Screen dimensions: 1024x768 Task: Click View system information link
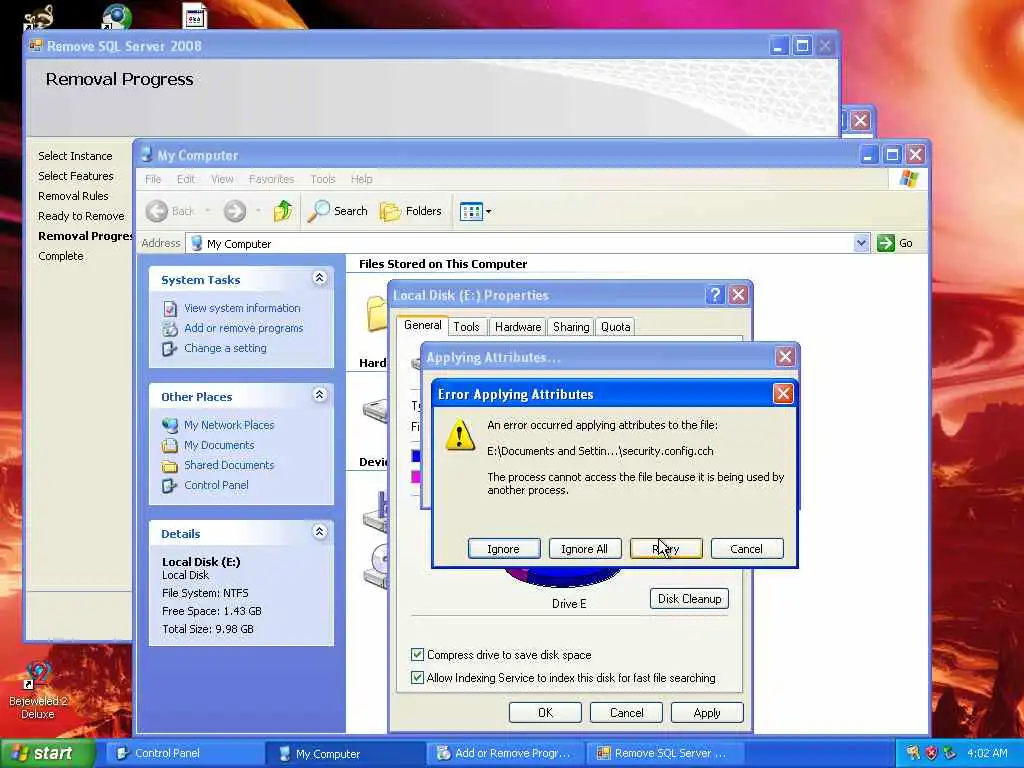click(242, 308)
